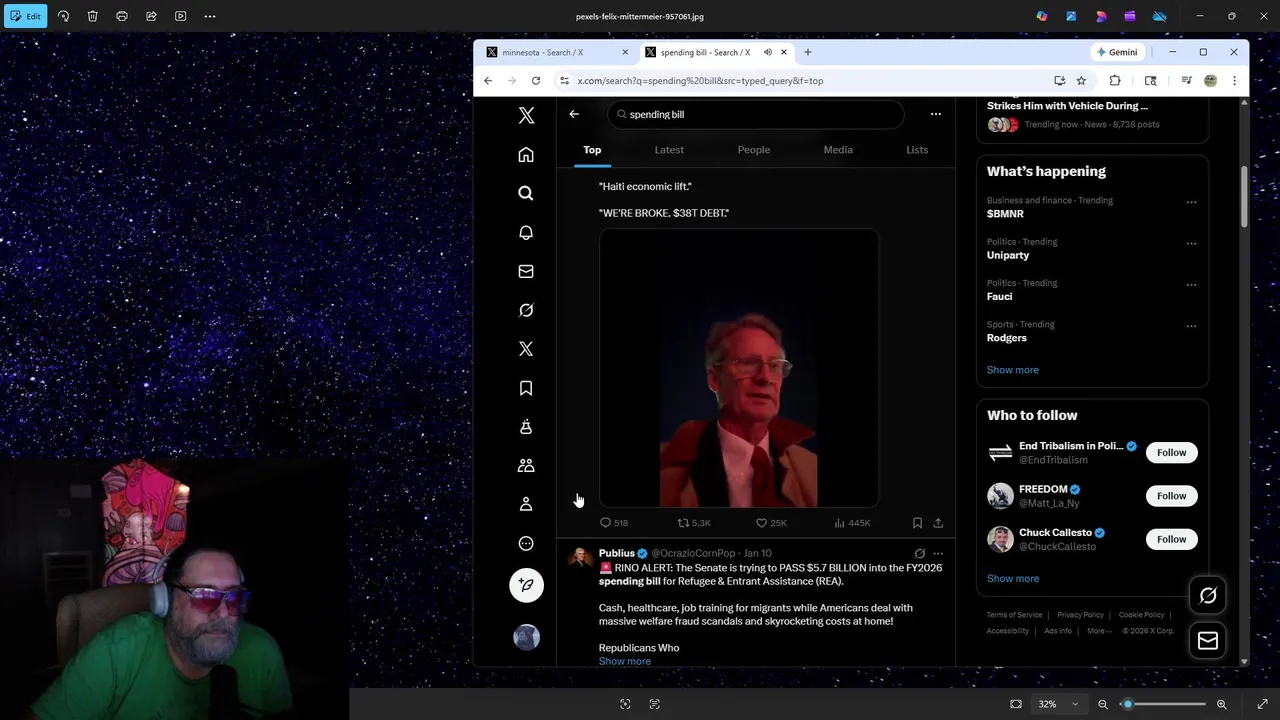
Task: Click Show more on Publius post
Action: click(x=625, y=661)
